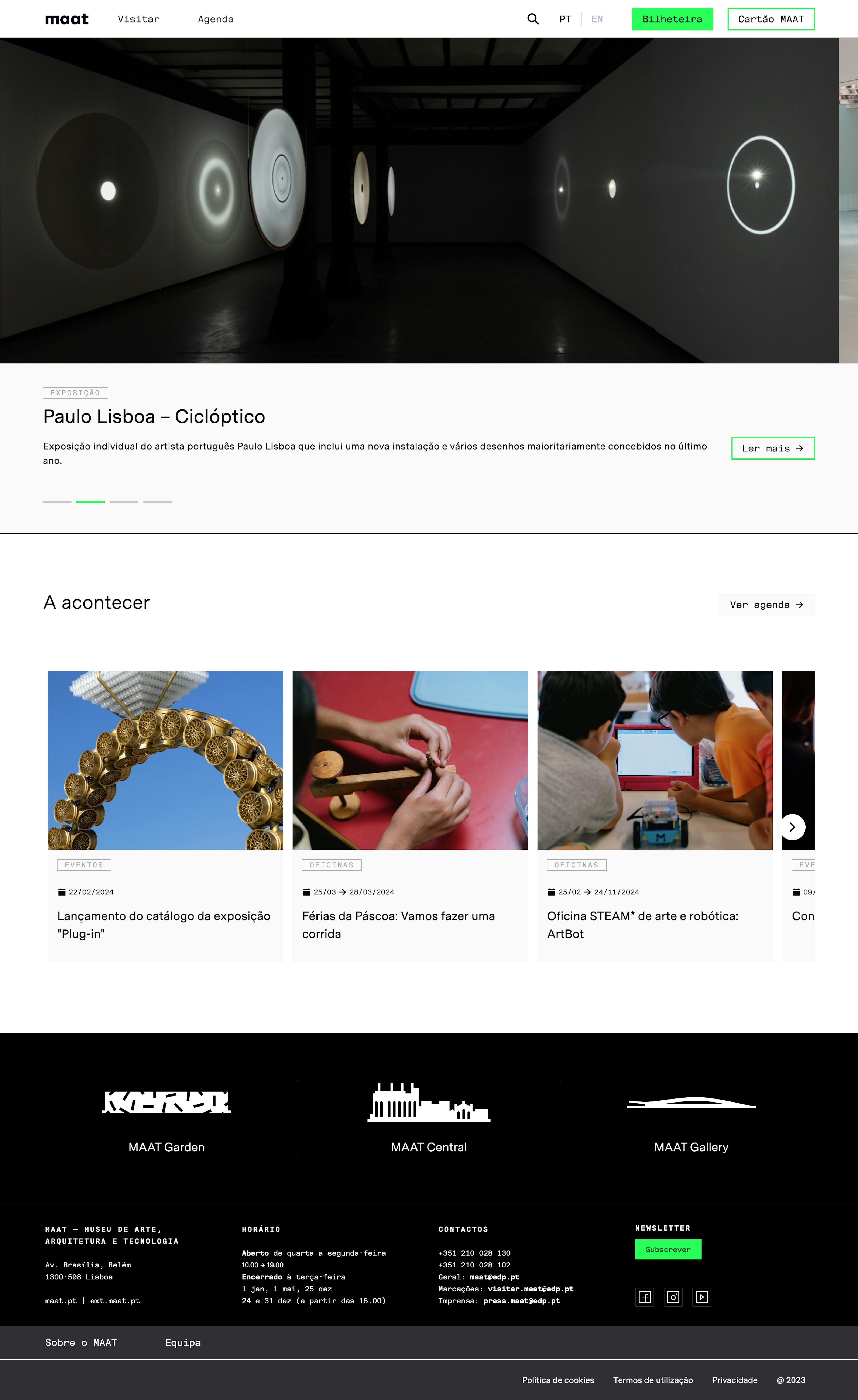Viewport: 858px width, 1400px height.
Task: Select the MAAT Central building icon
Action: (429, 1102)
